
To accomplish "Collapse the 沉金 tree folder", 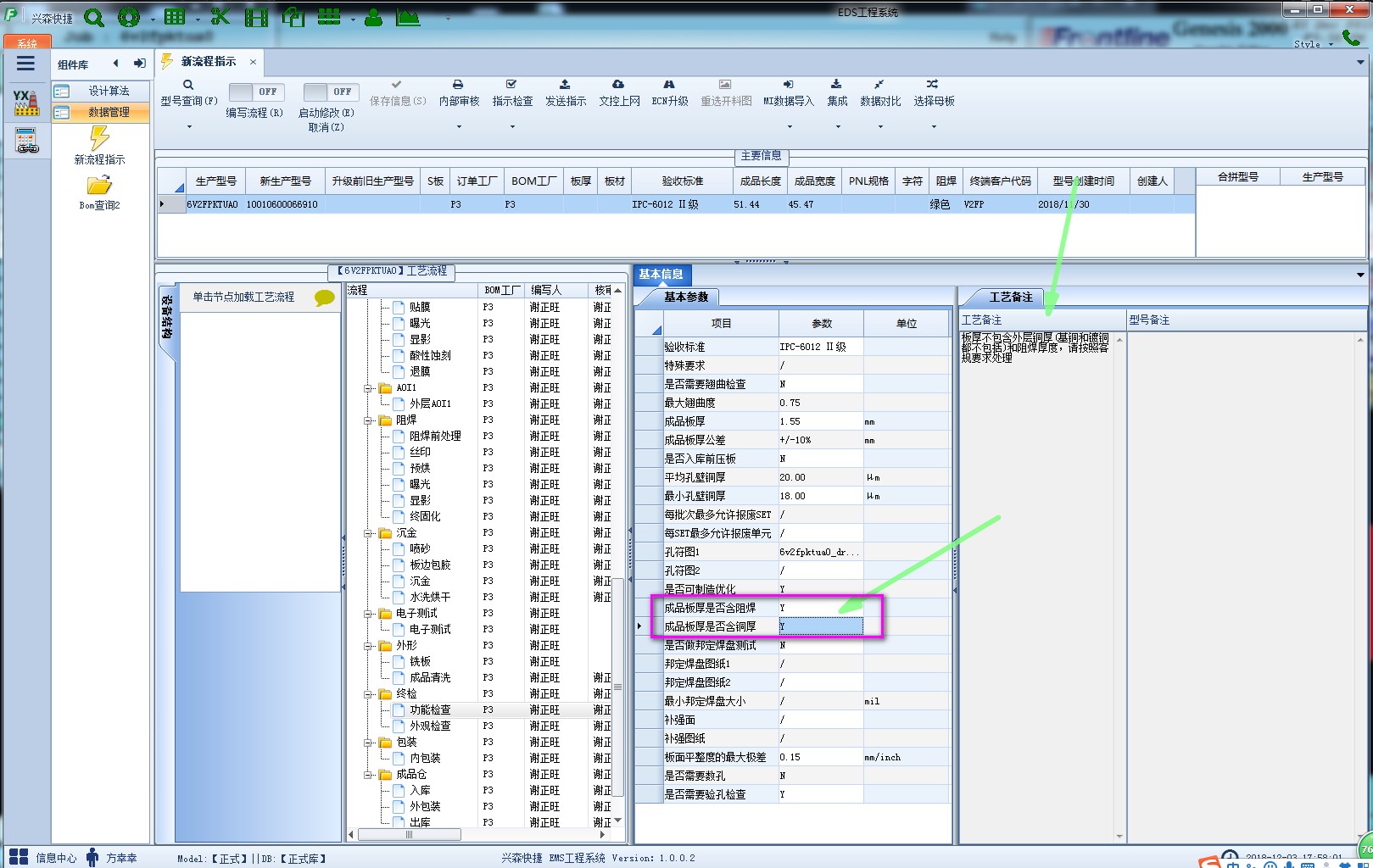I will (369, 533).
